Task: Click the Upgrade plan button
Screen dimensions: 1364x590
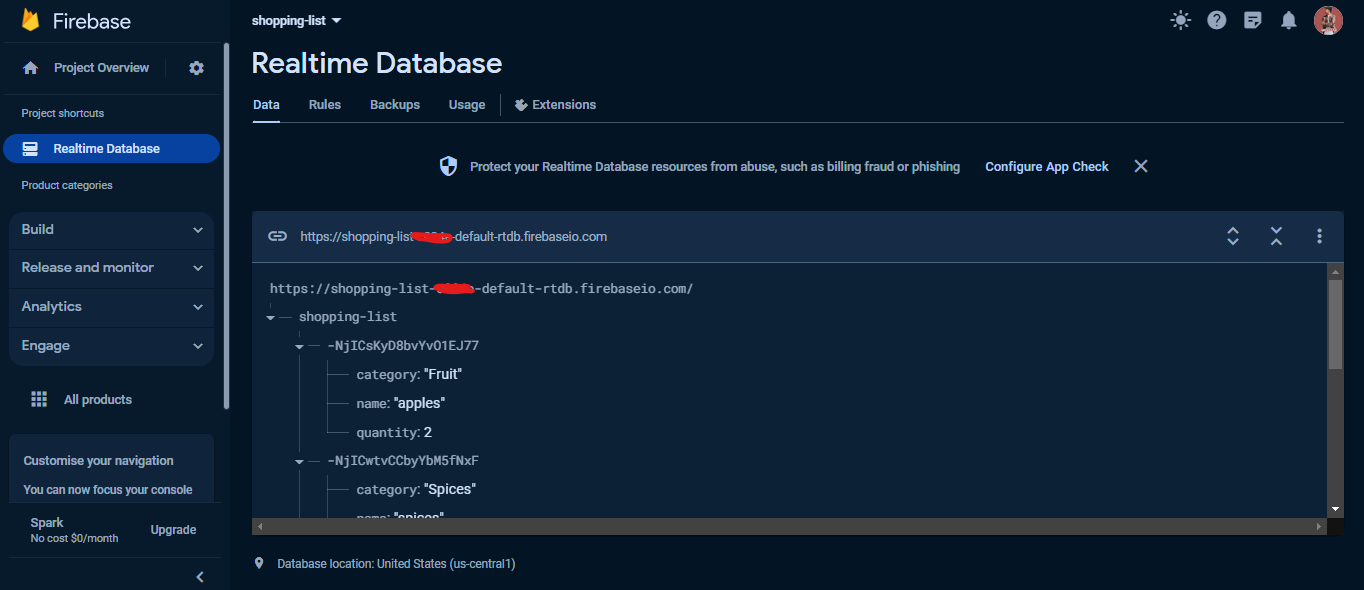Action: click(173, 530)
